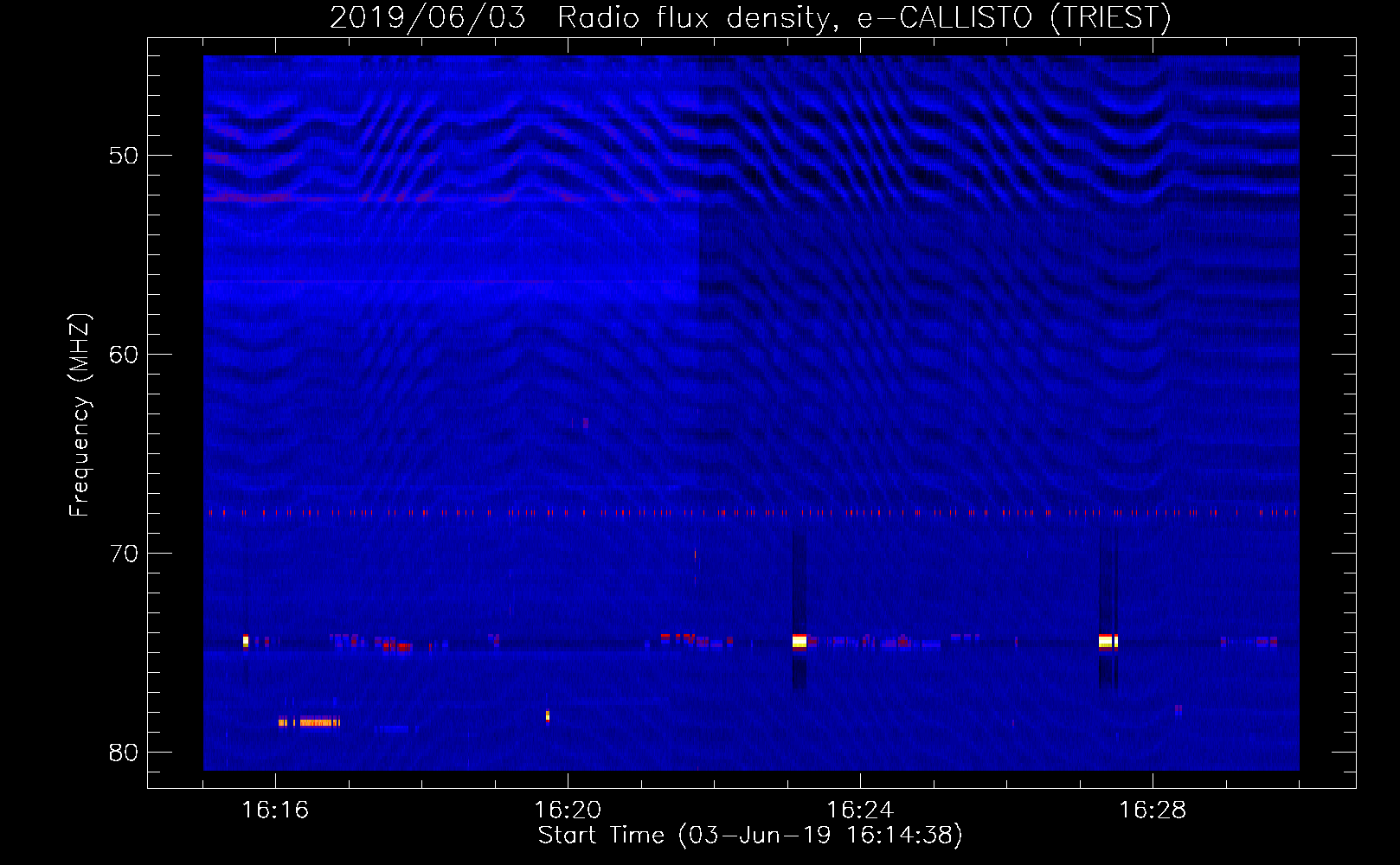The width and height of the screenshot is (1400, 865).
Task: Click the bright burst near 16:23 at 74 MHz
Action: click(x=799, y=641)
